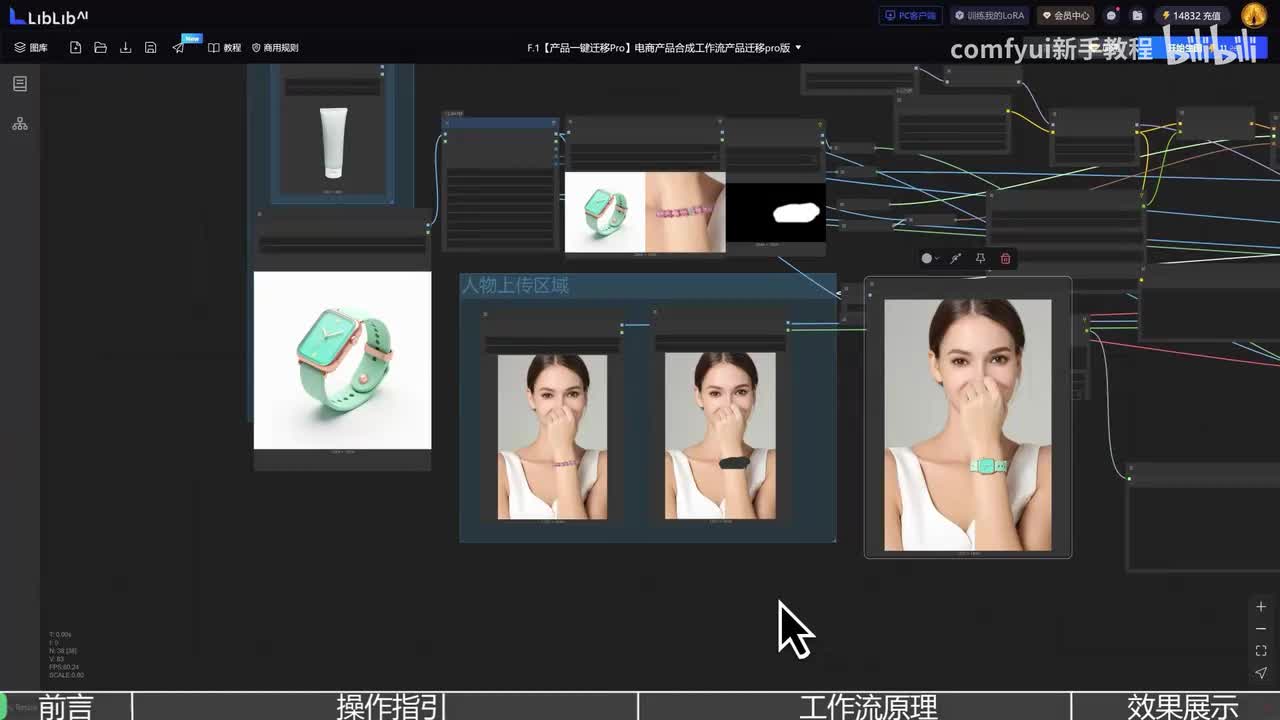Open the 图库 gallery menu
The width and height of the screenshot is (1280, 720).
(x=31, y=48)
